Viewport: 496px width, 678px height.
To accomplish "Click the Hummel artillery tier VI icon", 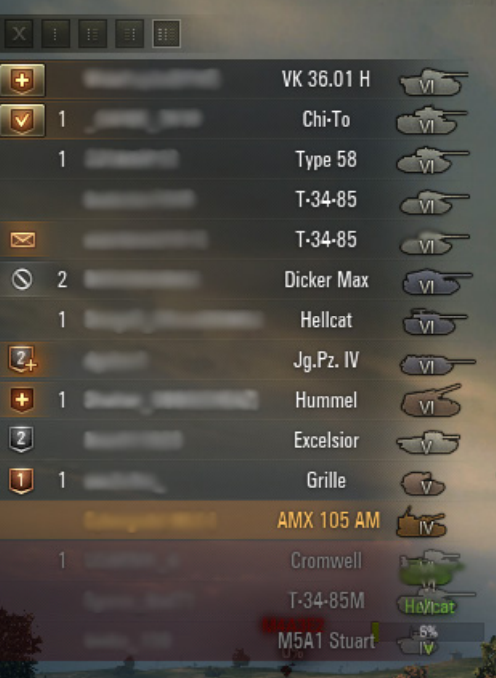I will tap(431, 400).
